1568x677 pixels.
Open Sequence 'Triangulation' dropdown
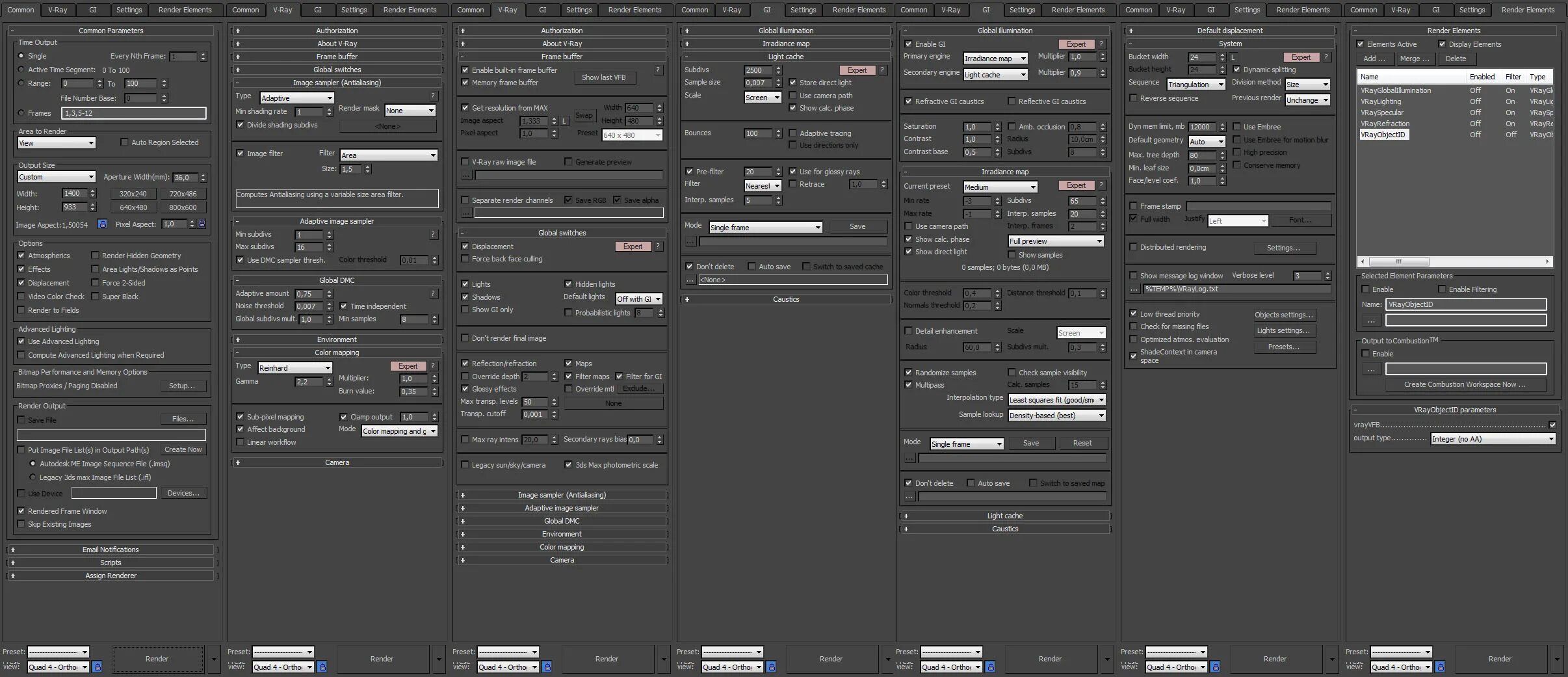pos(1196,85)
